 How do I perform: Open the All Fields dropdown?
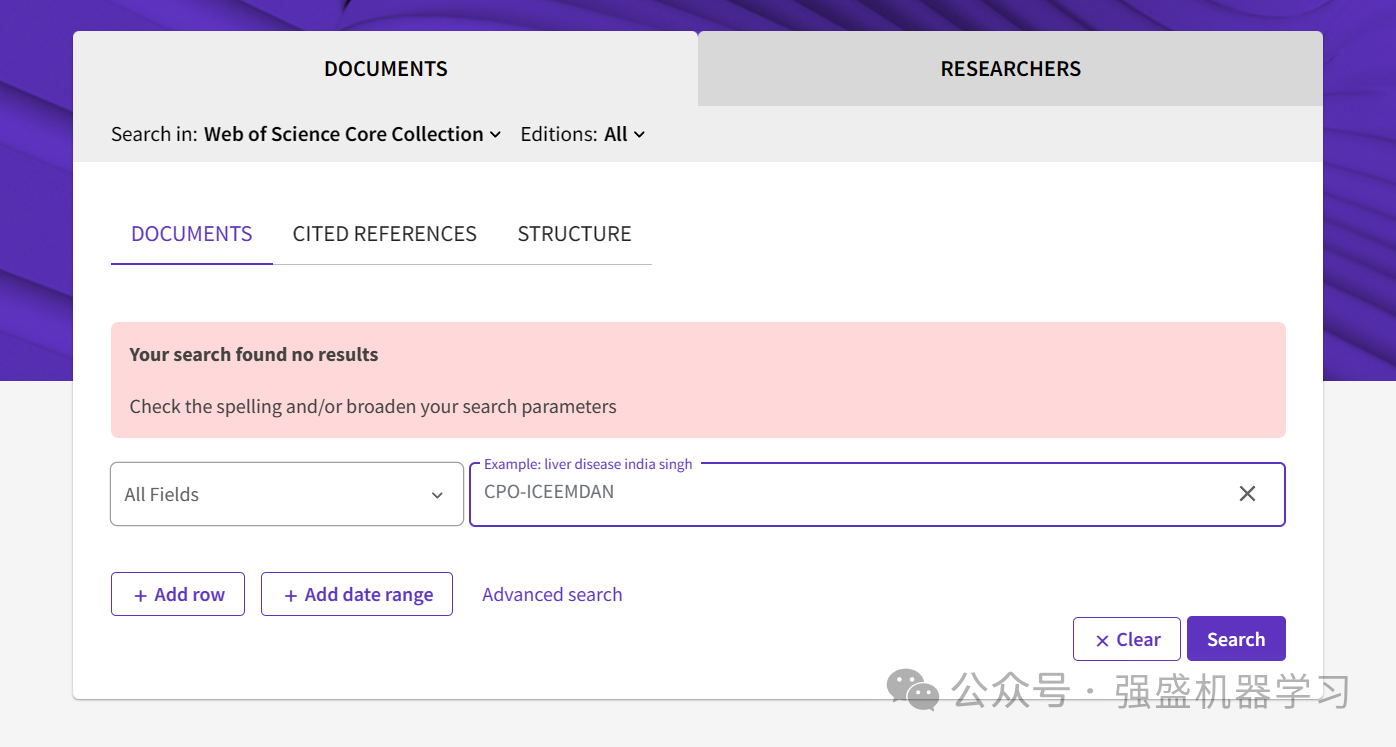(286, 494)
